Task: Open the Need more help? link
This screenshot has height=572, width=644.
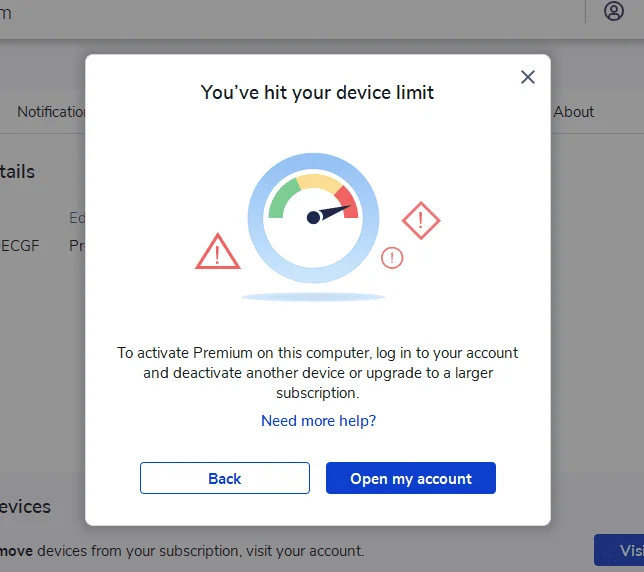Action: [x=318, y=420]
